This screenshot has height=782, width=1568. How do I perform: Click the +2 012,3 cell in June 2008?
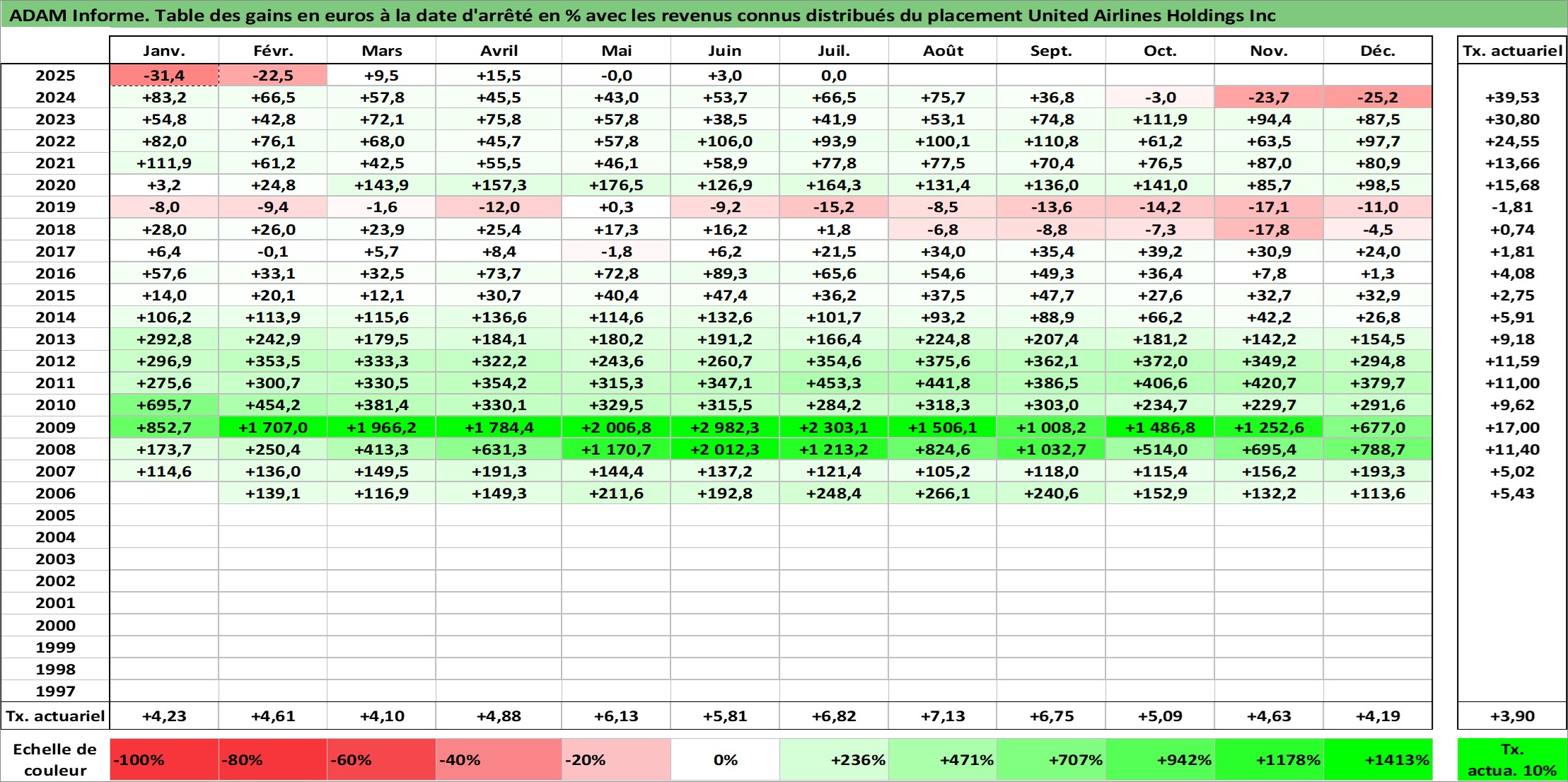tap(725, 449)
